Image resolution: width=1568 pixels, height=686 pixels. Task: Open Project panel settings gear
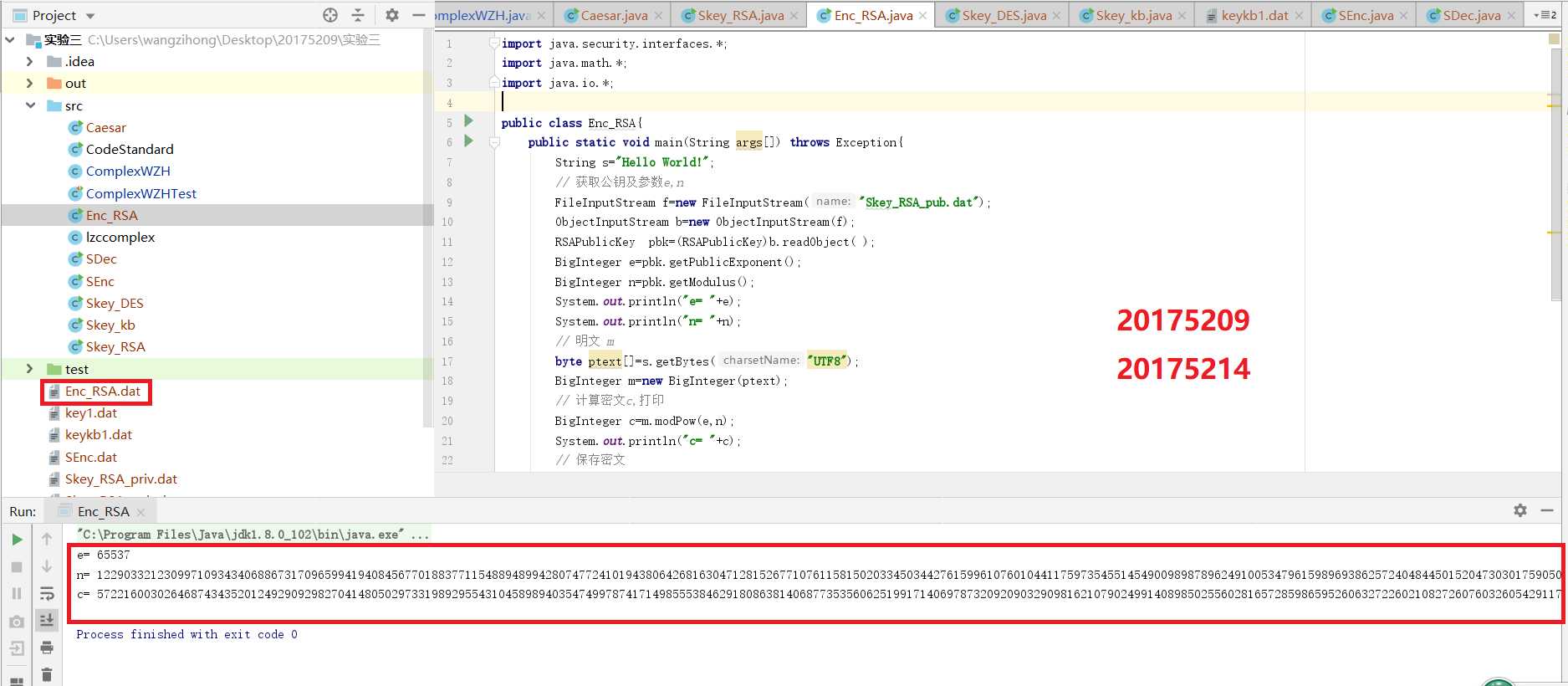(x=392, y=15)
